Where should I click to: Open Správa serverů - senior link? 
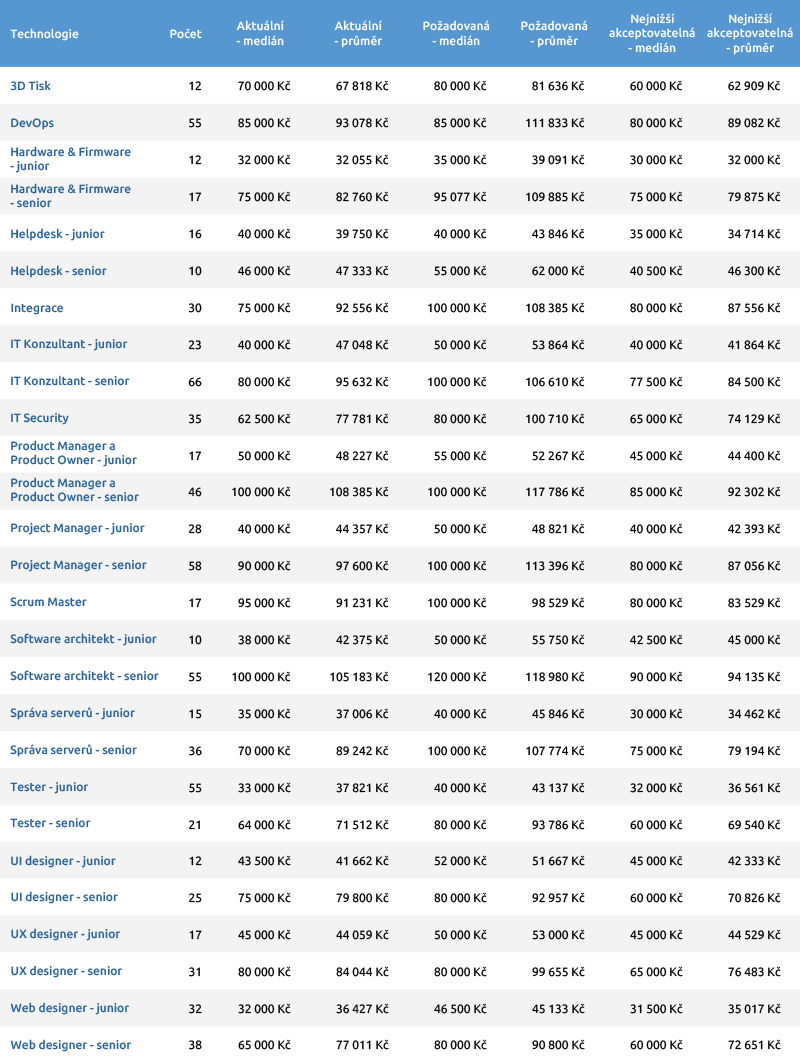click(73, 750)
